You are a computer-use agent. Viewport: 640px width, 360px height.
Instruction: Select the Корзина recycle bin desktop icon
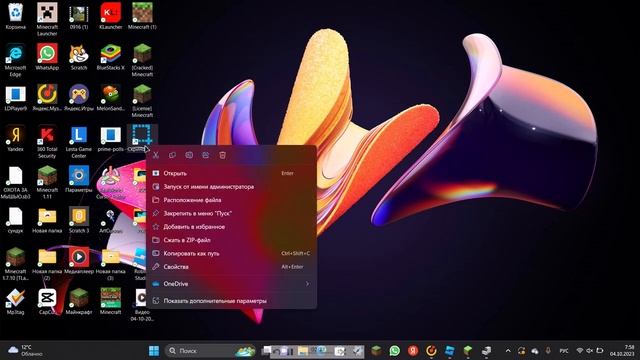click(x=16, y=16)
